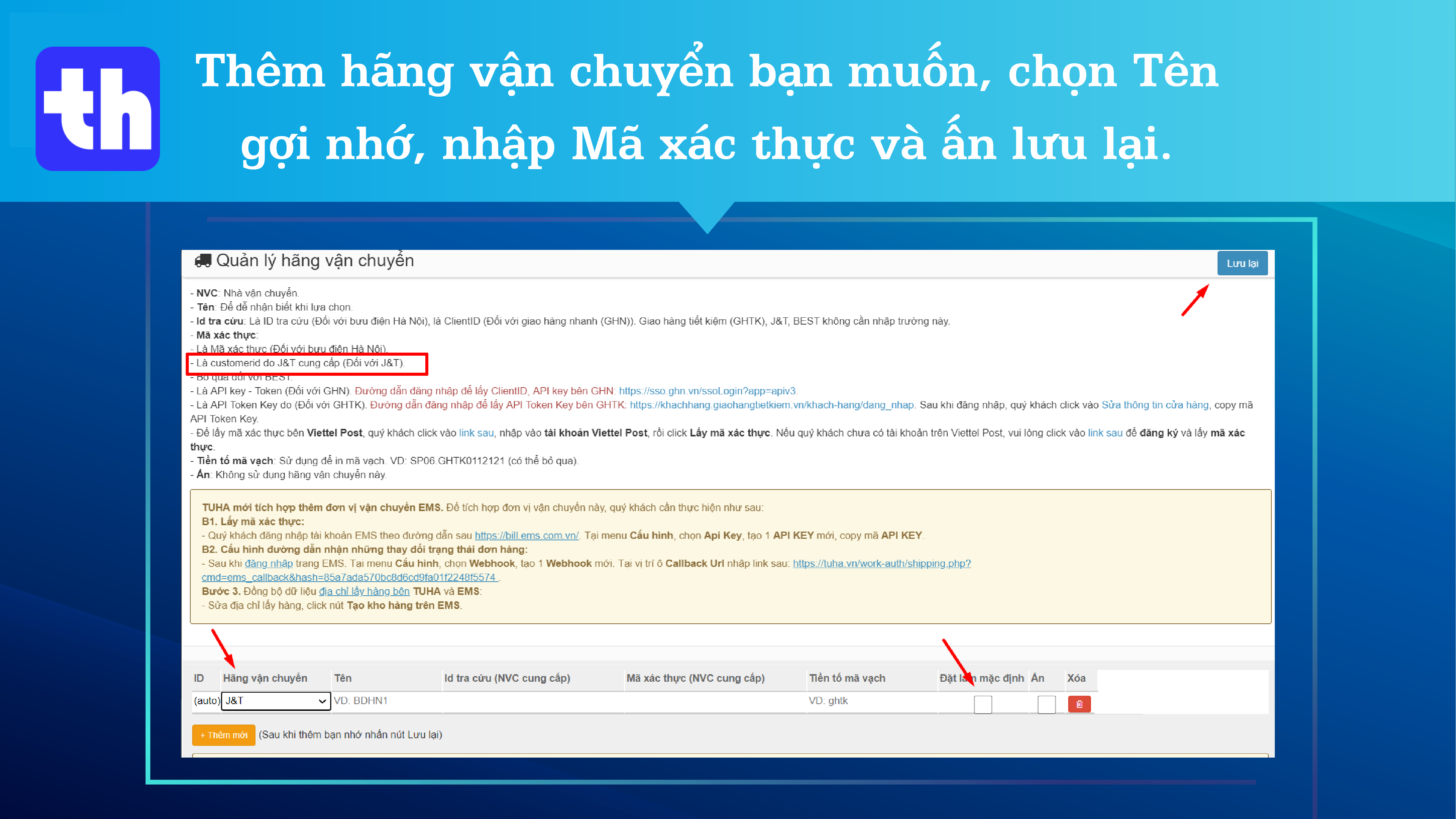Viewport: 1456px width, 819px height.
Task: Click the 'Lưu lại' save button
Action: pos(1242,264)
